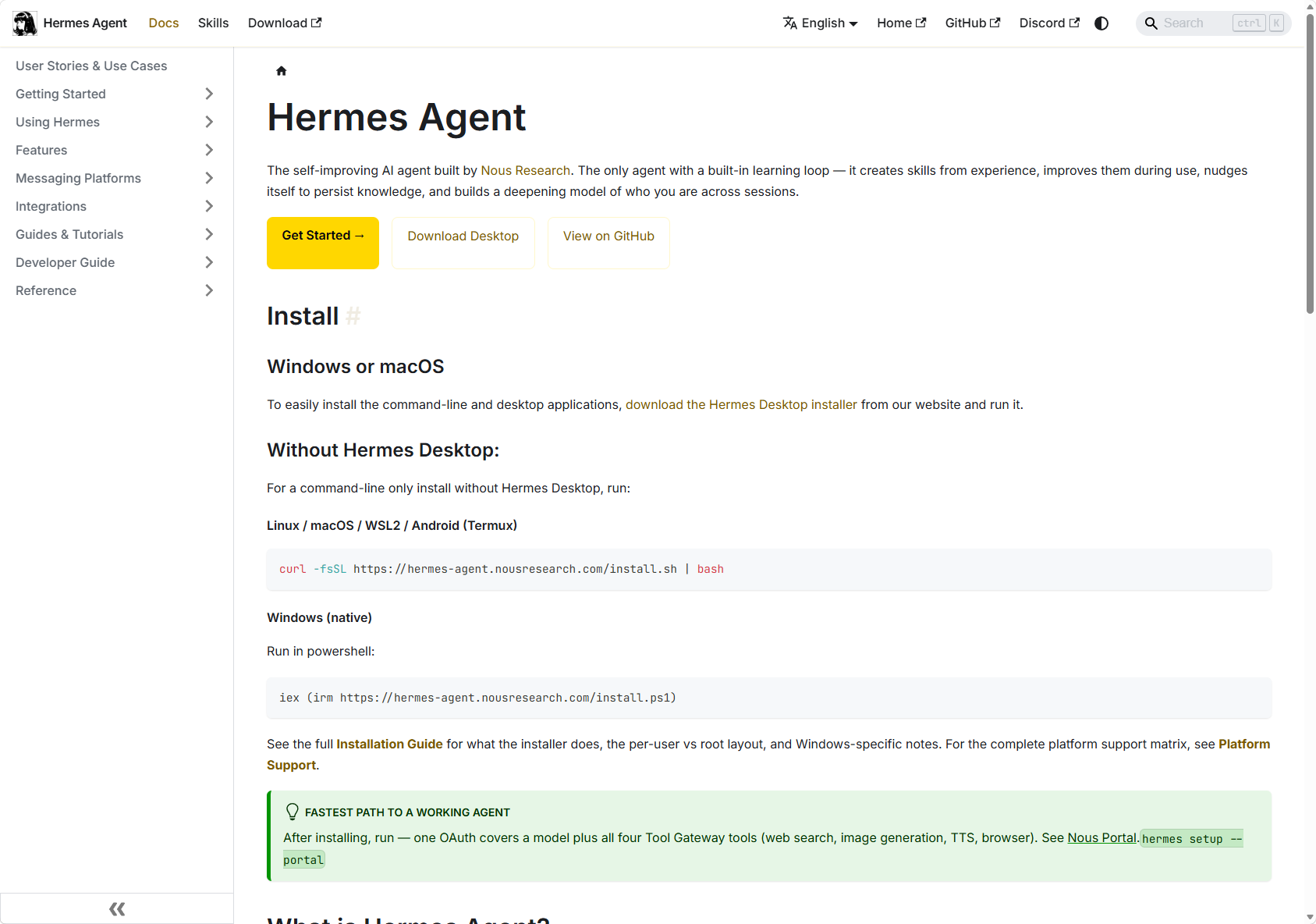Open the Download navbar link

[x=285, y=23]
